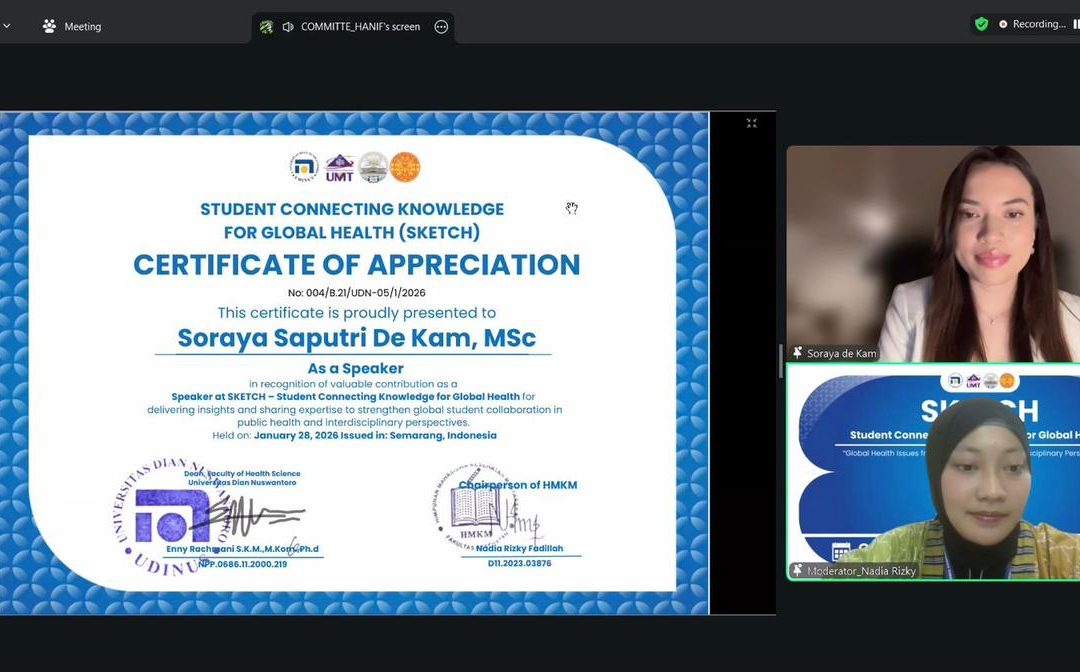Click the divider handle between screen and videos

(780, 361)
